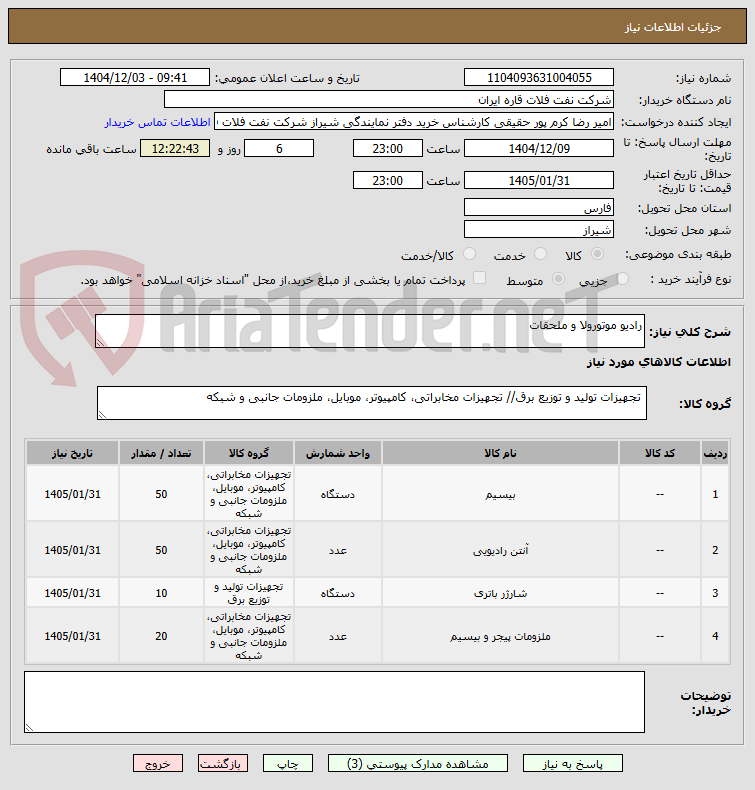The width and height of the screenshot is (755, 790).
Task: Click the 'بیسیم' item name cell
Action: tap(500, 494)
